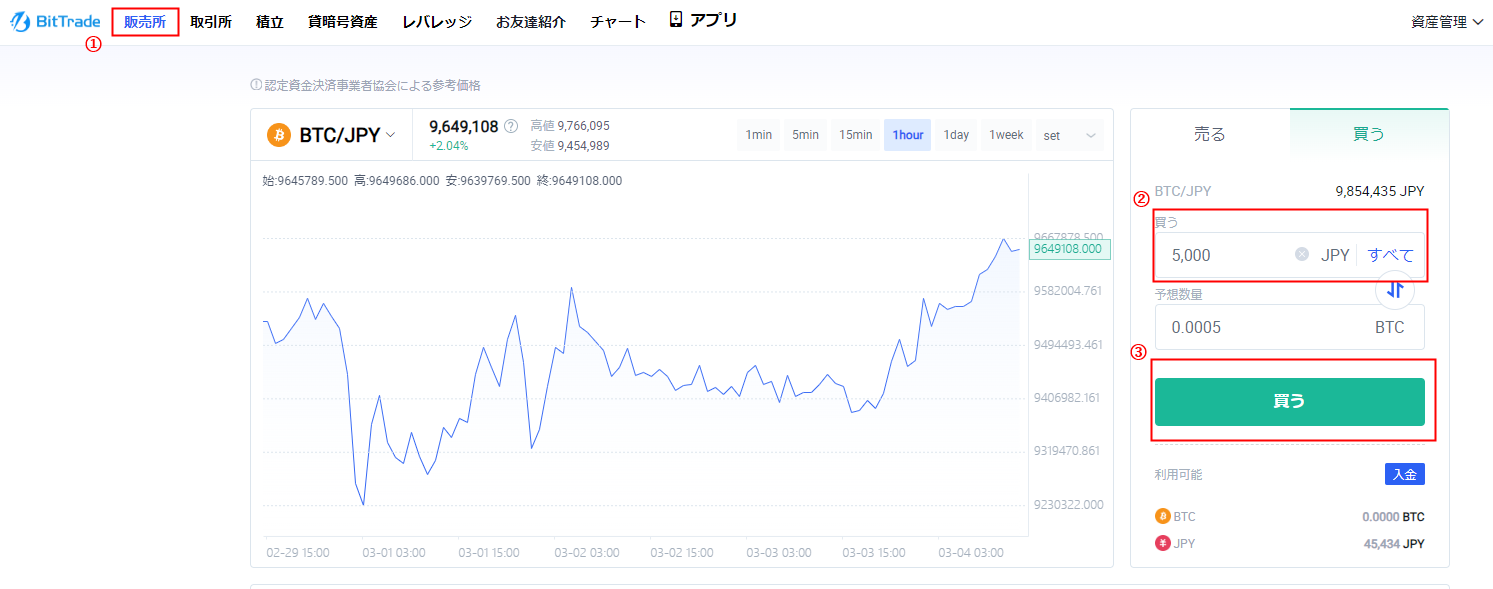Click the swap currency arrows icon
Viewport: 1493px width, 589px height.
(1396, 290)
